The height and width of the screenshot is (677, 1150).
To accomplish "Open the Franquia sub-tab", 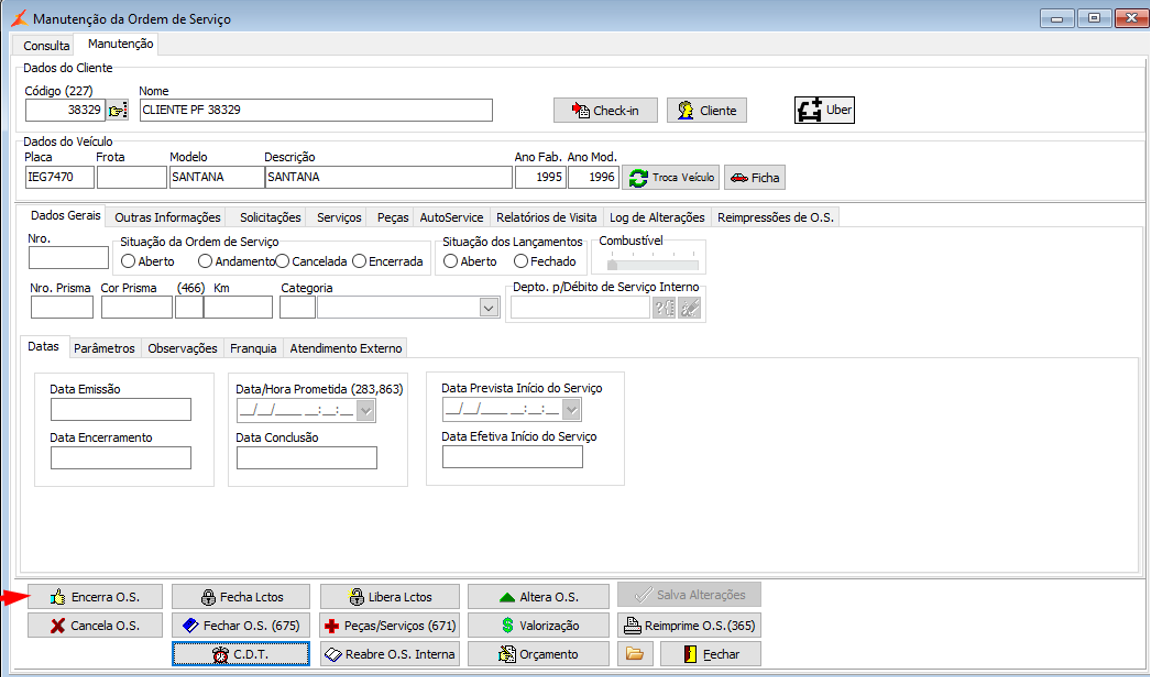I will pos(253,348).
